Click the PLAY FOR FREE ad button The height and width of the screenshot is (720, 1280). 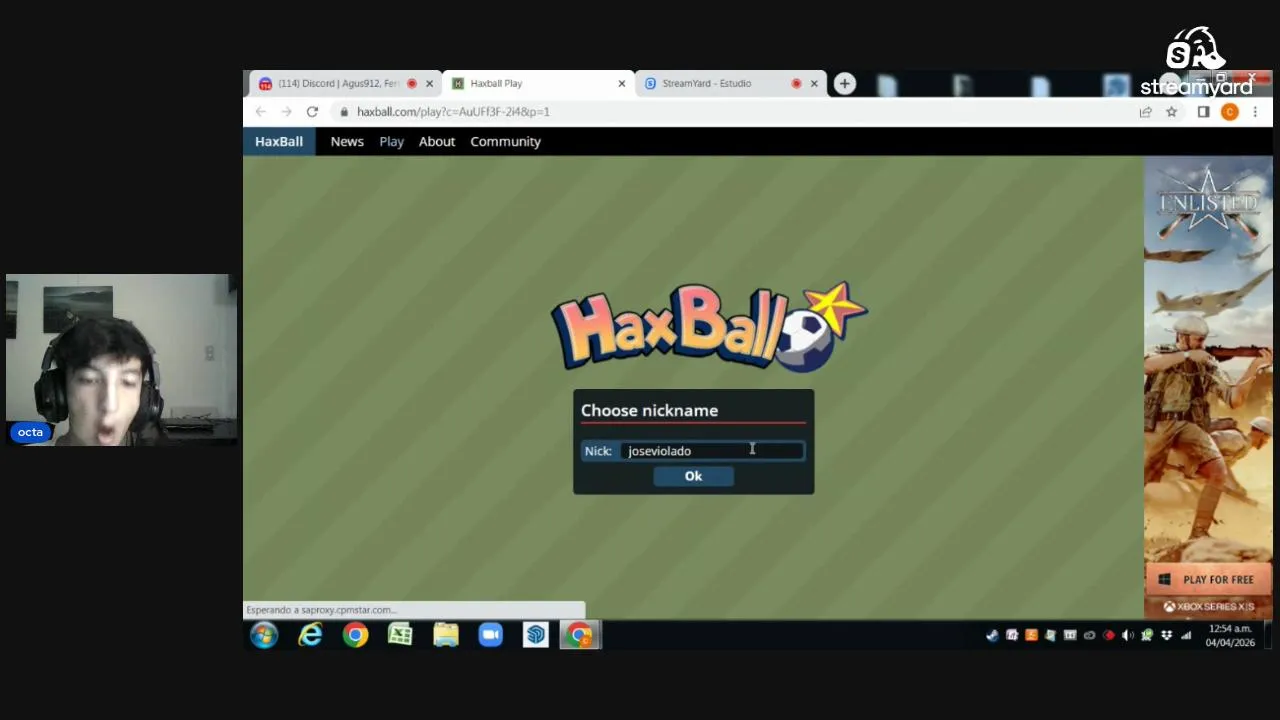coord(1208,579)
